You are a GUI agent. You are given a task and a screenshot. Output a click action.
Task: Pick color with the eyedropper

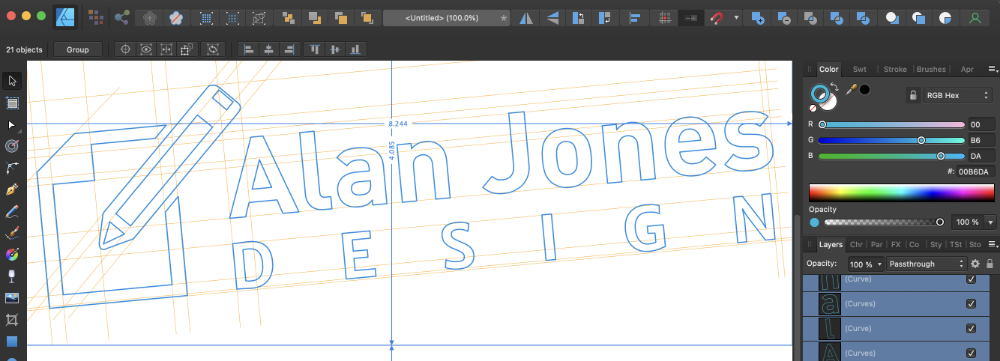pyautogui.click(x=851, y=90)
